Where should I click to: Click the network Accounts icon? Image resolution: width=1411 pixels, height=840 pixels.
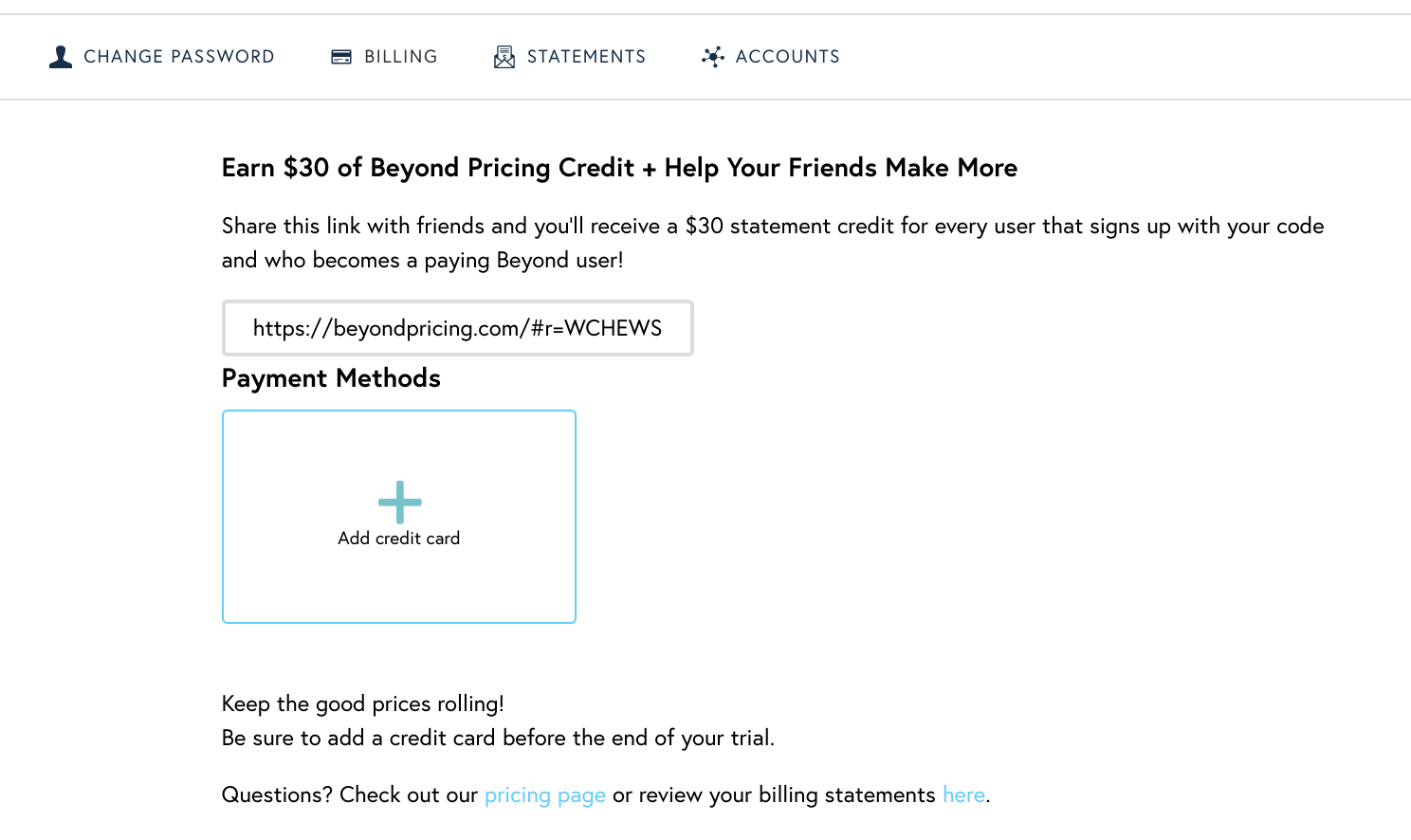coord(713,57)
